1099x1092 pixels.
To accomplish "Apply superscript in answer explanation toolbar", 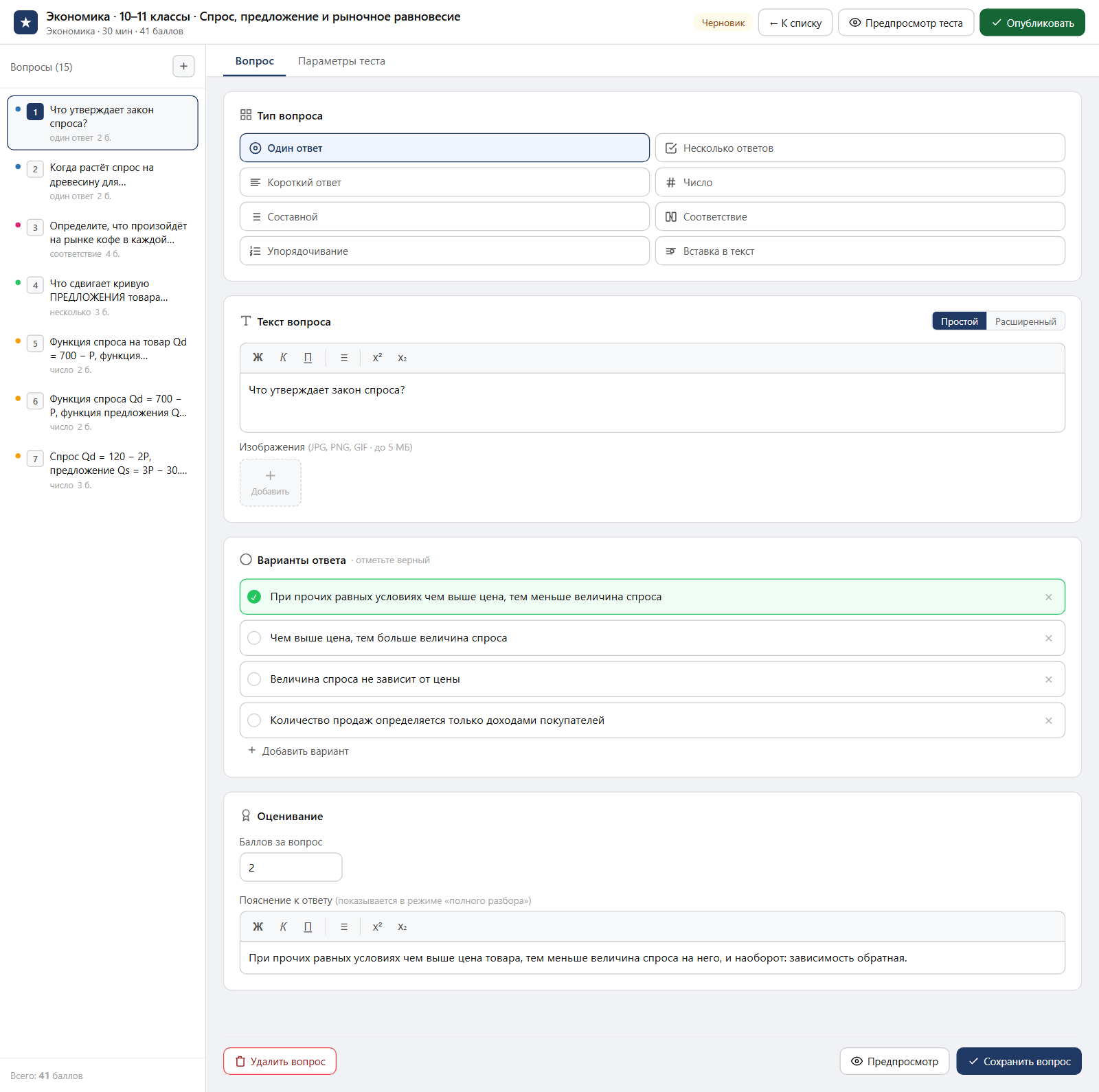I will (377, 926).
